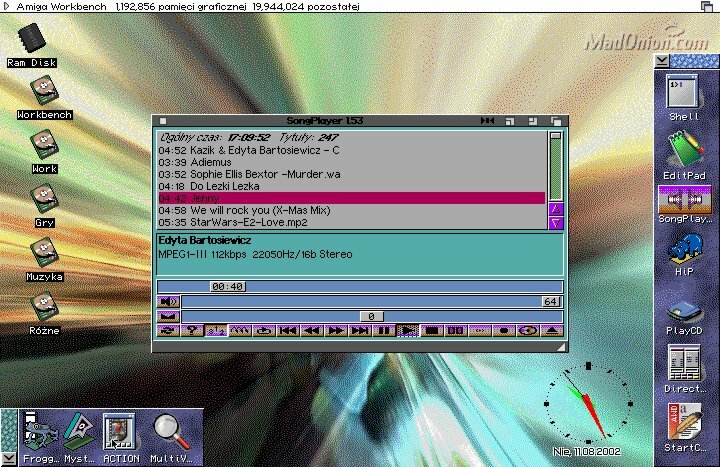Click the play button in SongPlayer

408,331
